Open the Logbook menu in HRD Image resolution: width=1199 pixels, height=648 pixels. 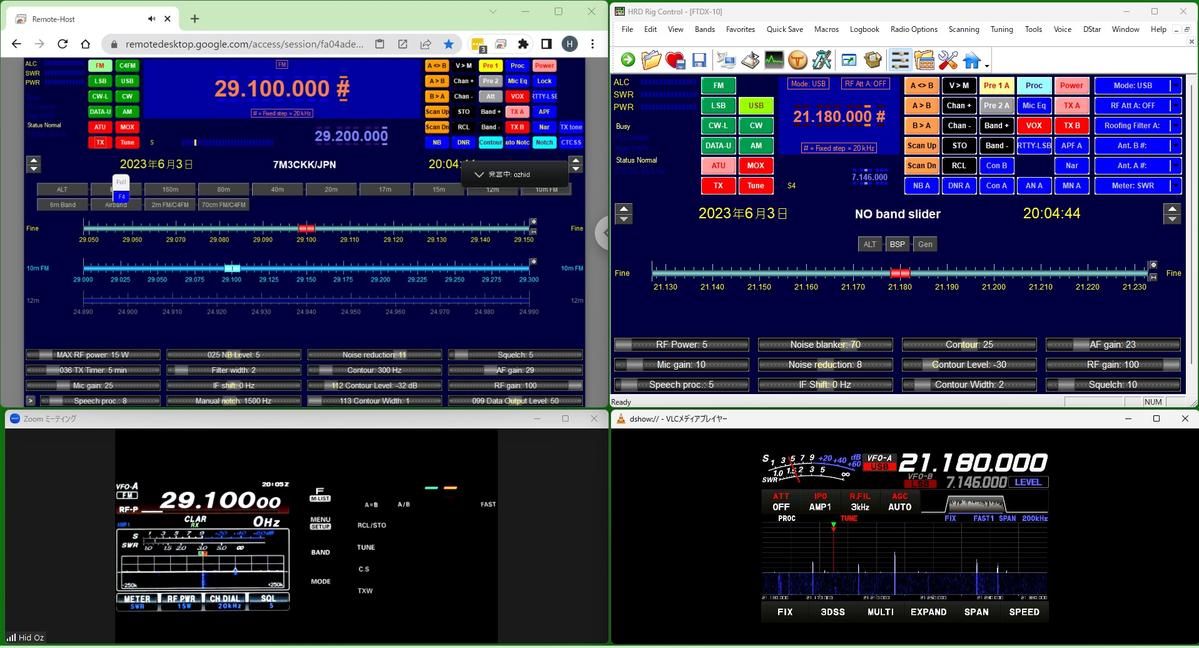click(x=864, y=29)
